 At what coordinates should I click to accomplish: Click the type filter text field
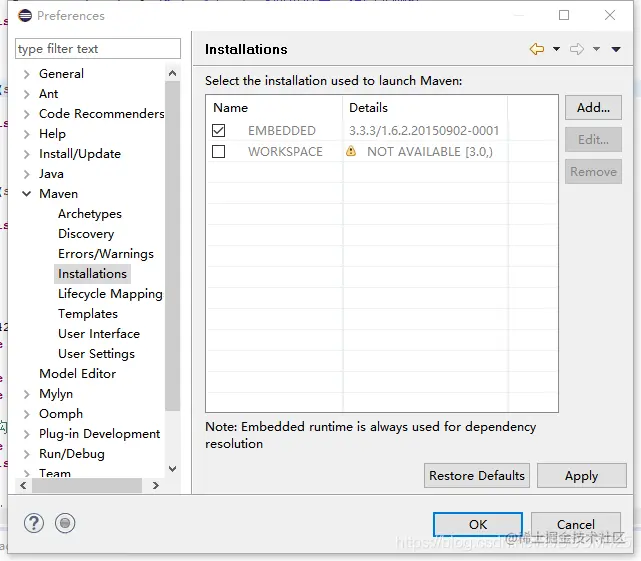98,49
